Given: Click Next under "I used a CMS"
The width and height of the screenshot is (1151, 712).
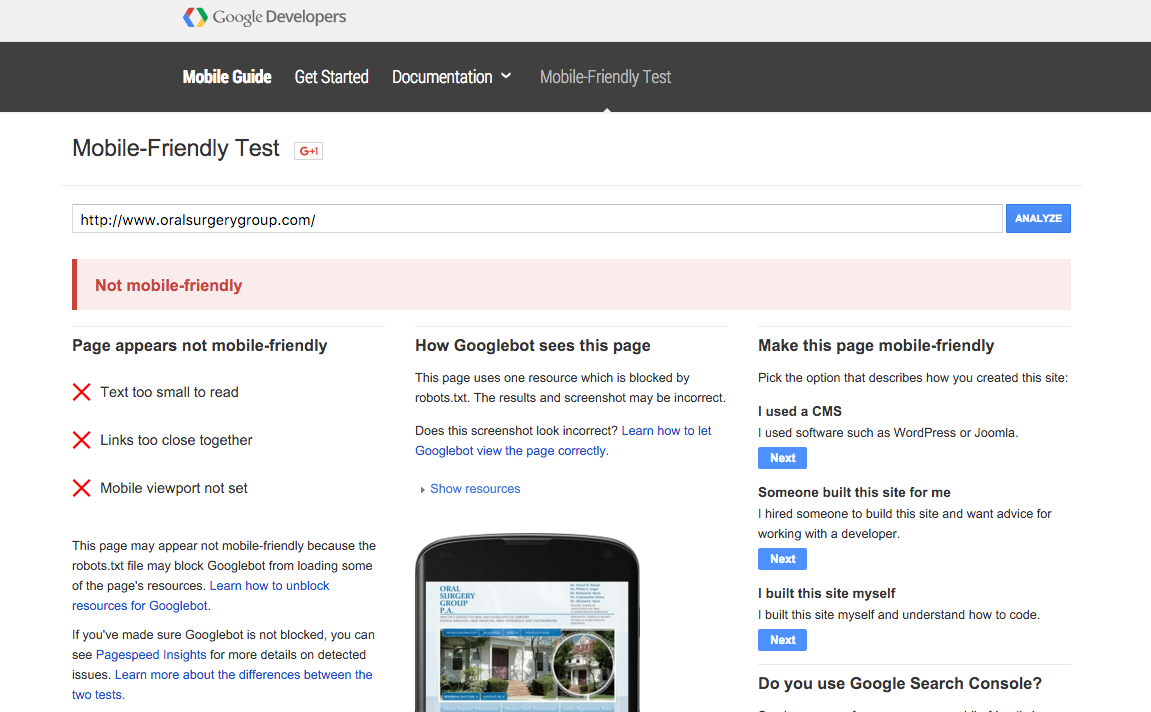Looking at the screenshot, I should click(x=782, y=457).
